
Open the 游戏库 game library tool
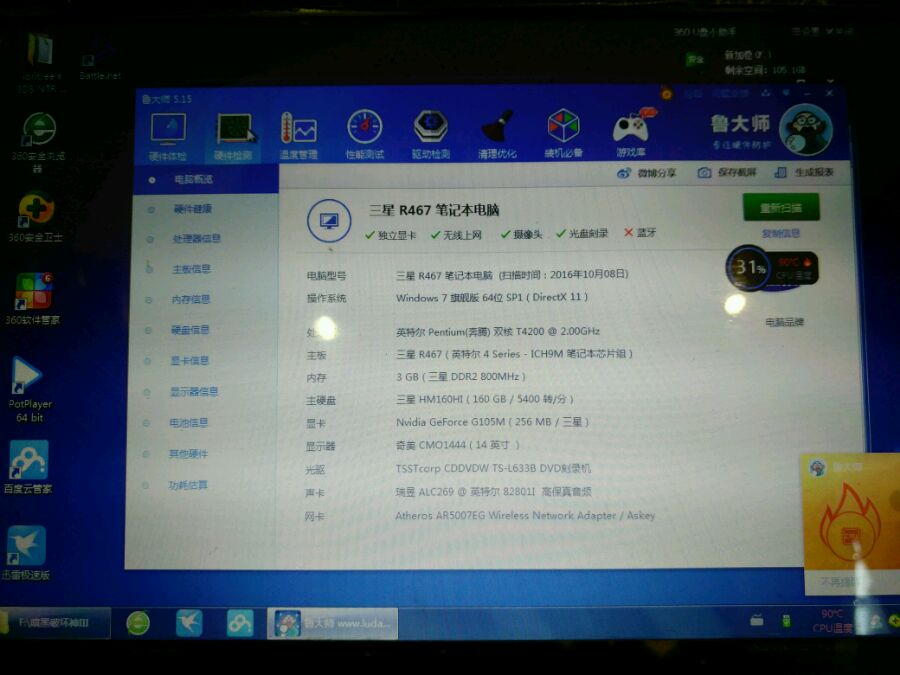pos(631,133)
